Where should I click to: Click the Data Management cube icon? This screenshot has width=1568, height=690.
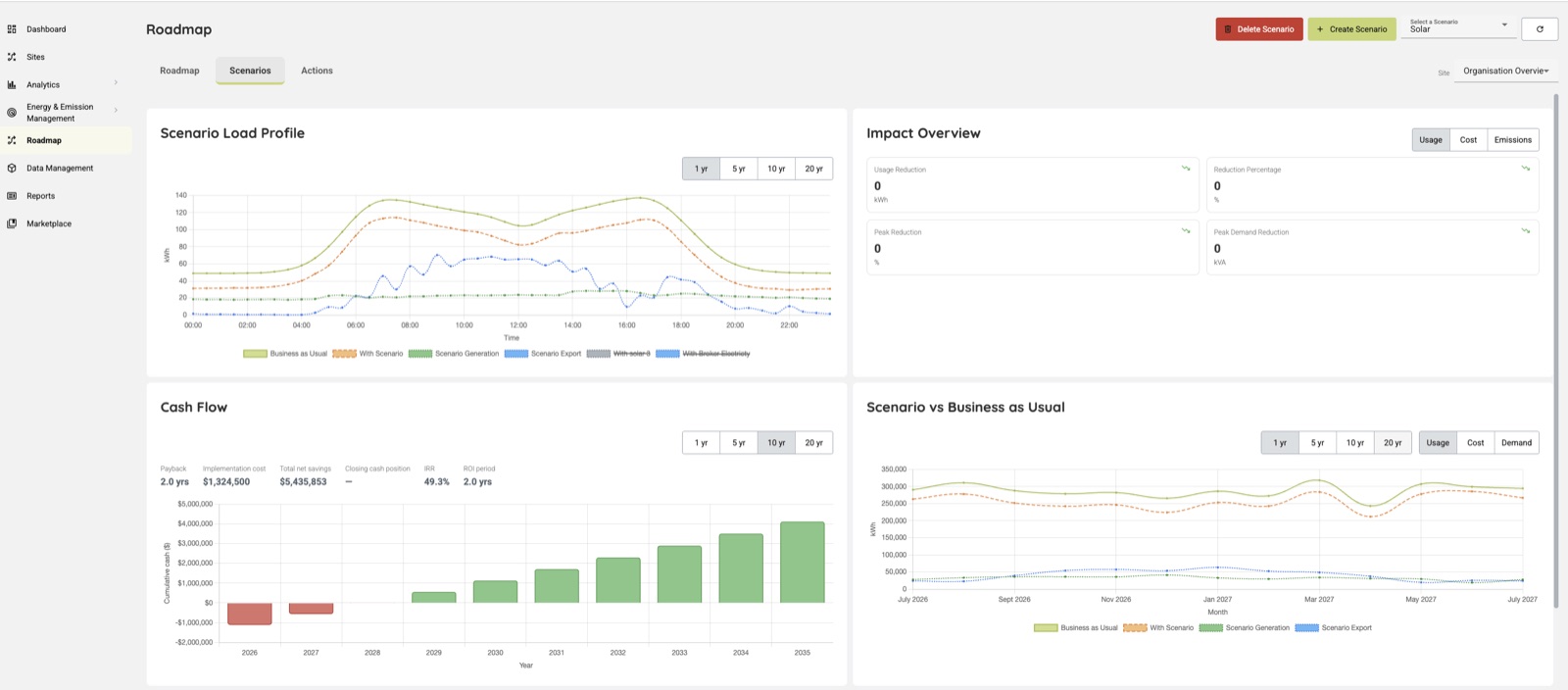(12, 169)
